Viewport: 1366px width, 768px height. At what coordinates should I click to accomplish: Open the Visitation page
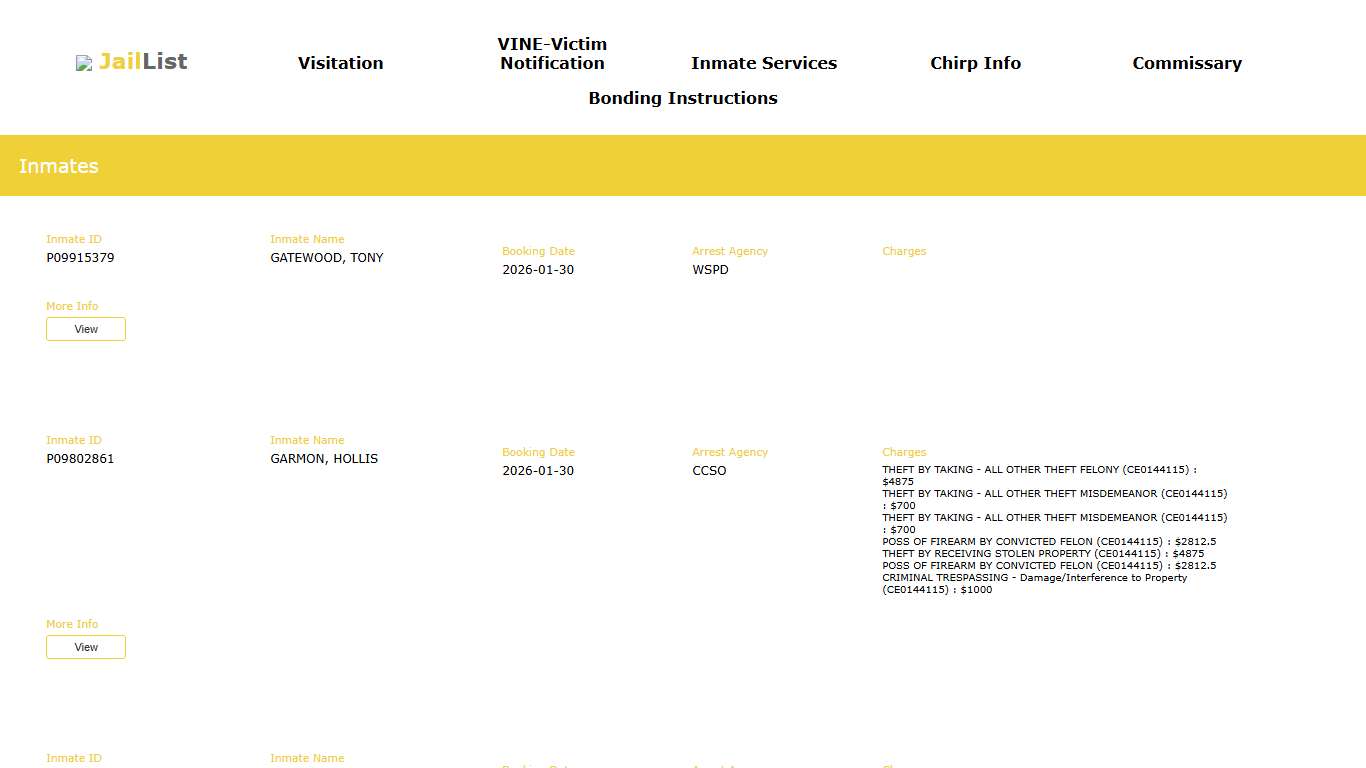(x=340, y=63)
